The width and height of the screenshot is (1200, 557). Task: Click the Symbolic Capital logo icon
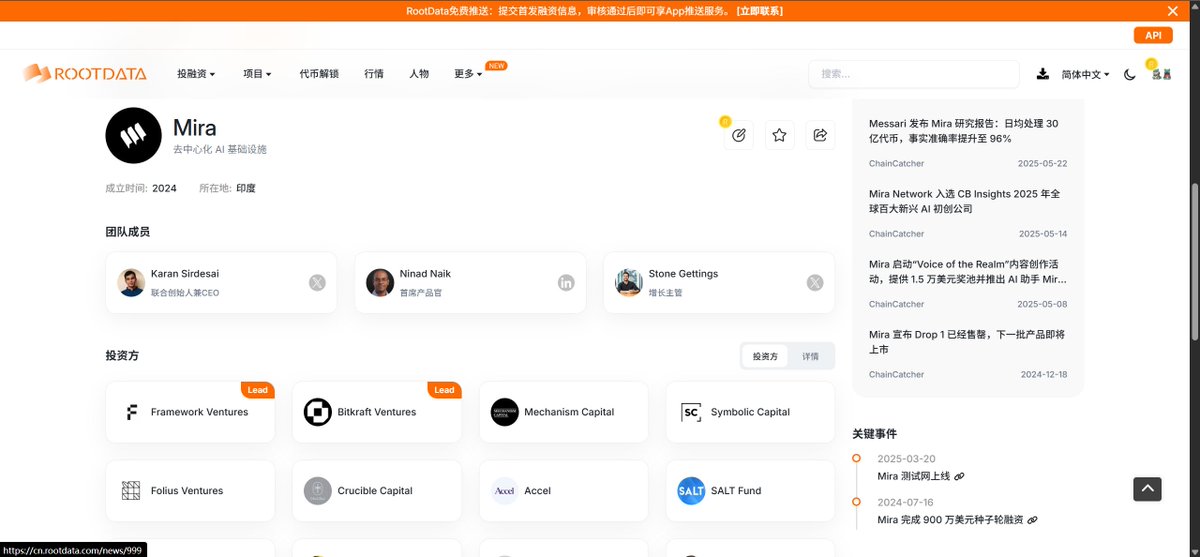691,412
